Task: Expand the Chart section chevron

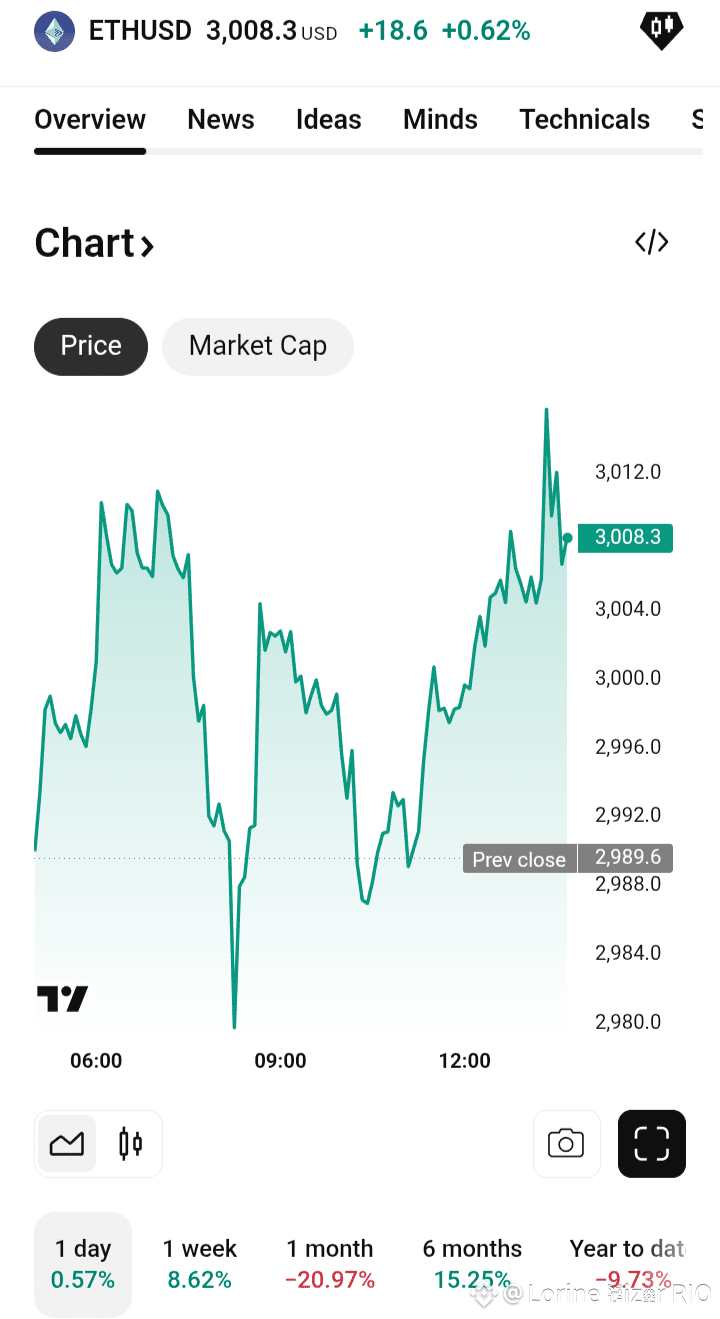Action: [x=147, y=245]
